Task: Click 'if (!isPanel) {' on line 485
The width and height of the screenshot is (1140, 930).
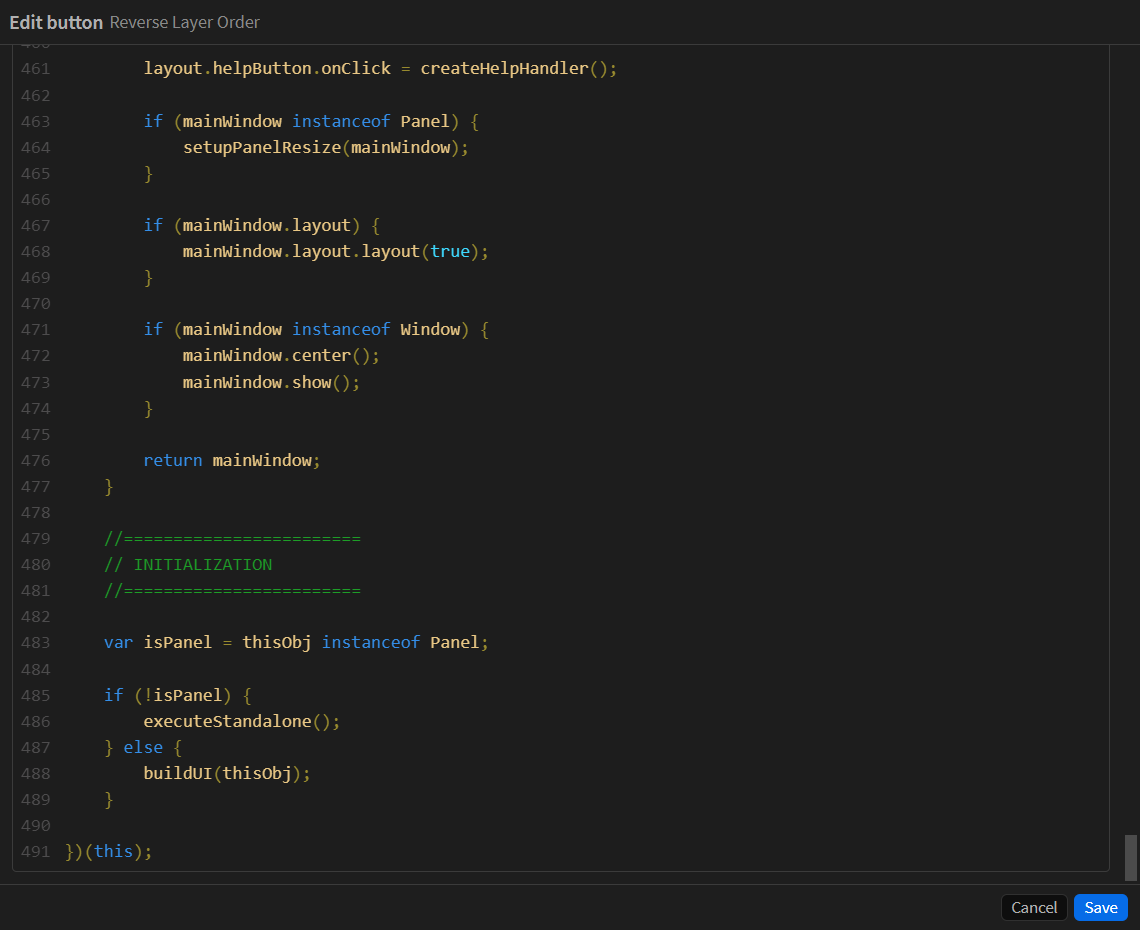Action: pyautogui.click(x=177, y=696)
